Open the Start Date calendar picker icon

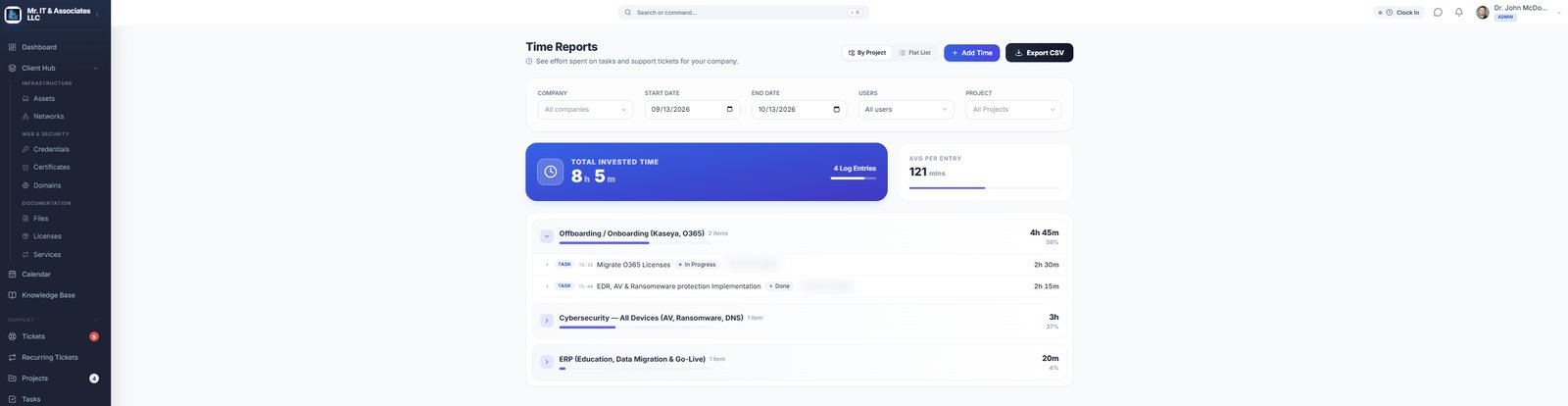point(730,110)
